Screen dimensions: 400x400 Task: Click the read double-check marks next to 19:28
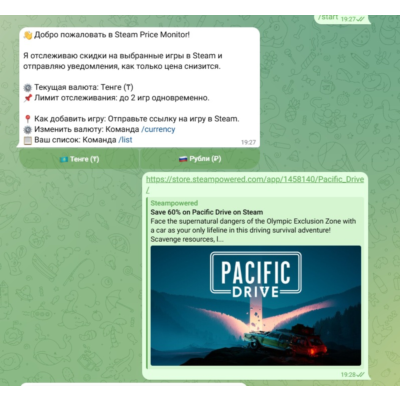pos(361,375)
